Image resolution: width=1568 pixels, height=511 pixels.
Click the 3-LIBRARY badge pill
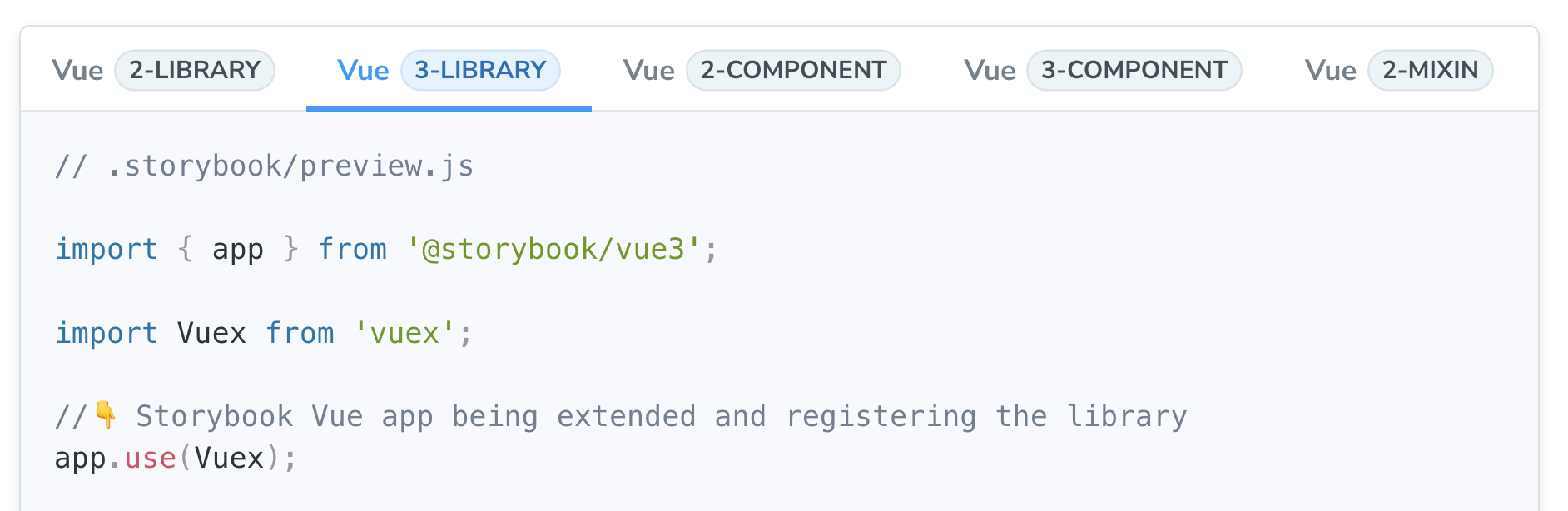[479, 70]
